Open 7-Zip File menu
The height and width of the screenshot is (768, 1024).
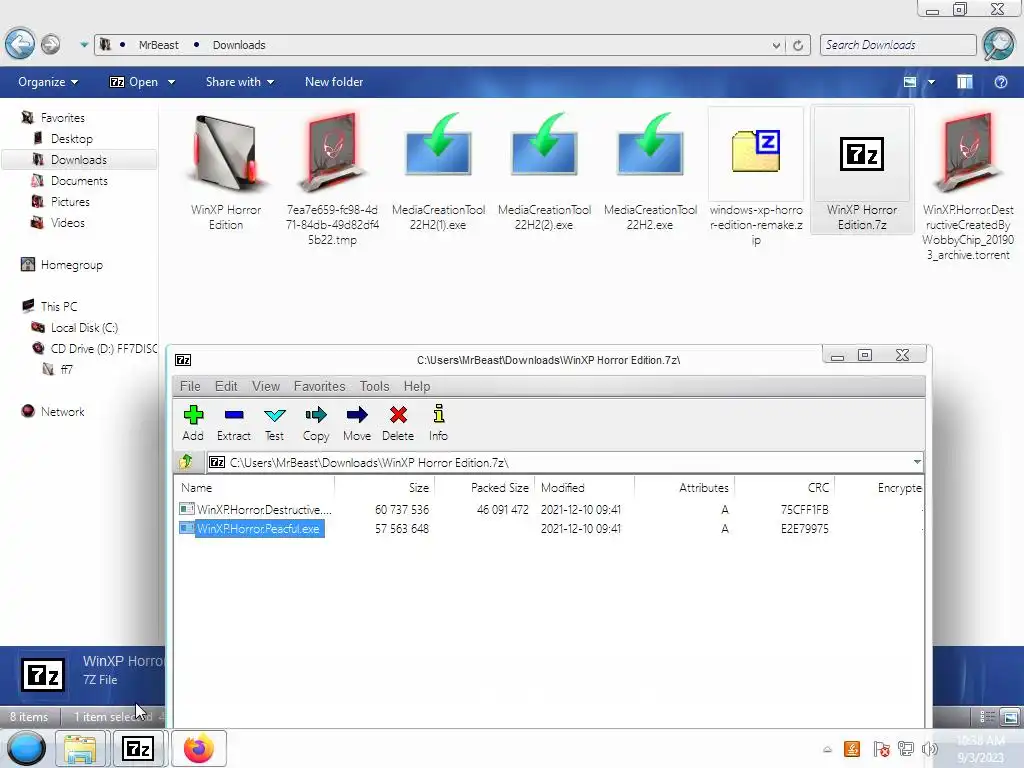click(x=190, y=386)
